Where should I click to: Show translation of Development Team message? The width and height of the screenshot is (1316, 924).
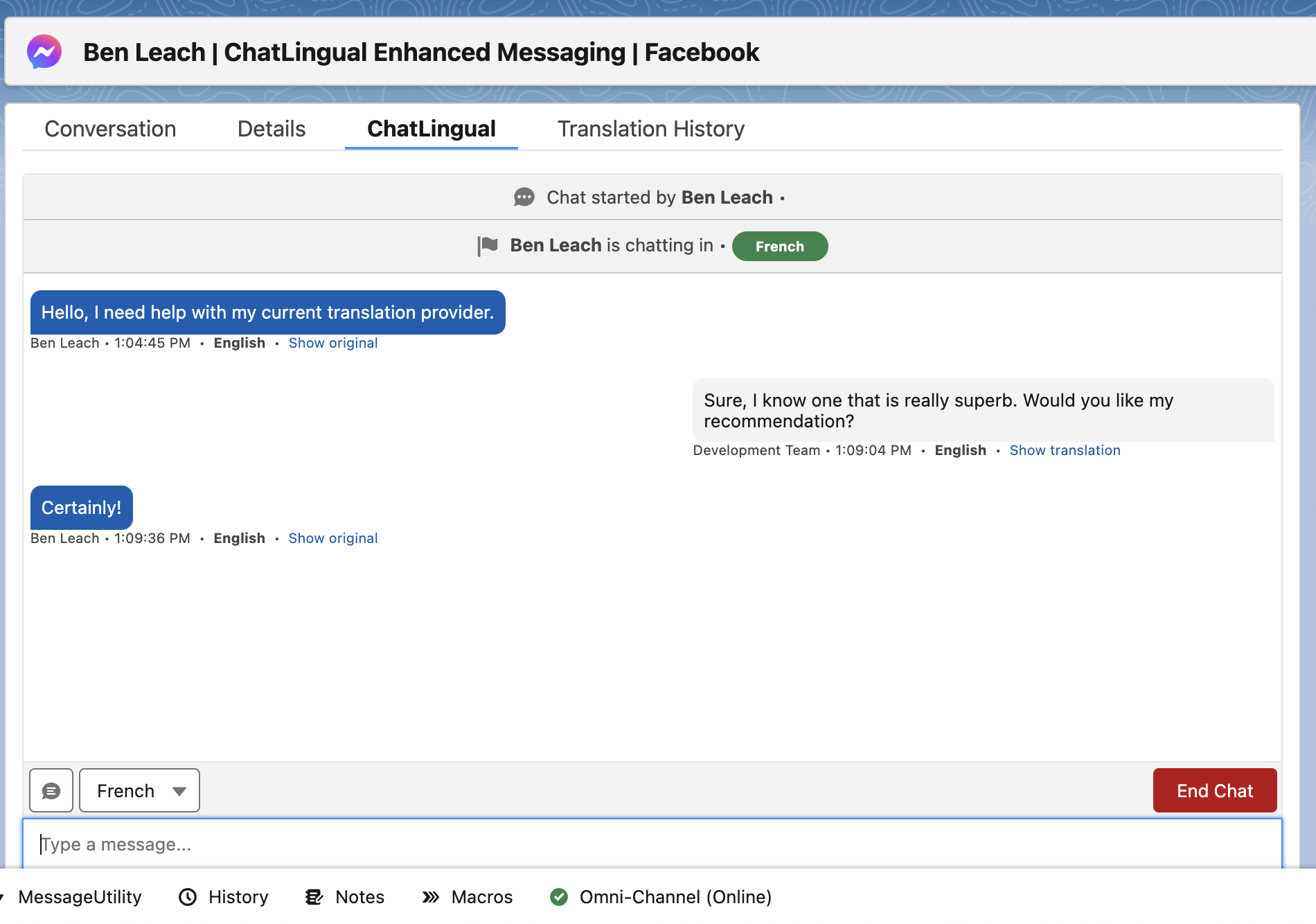(x=1065, y=450)
